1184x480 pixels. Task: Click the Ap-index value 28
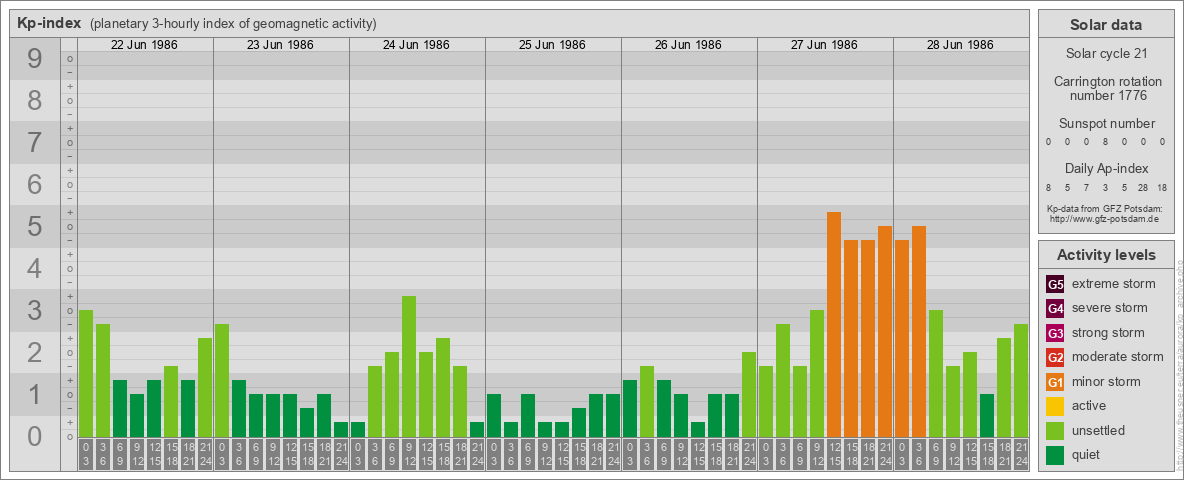coord(1143,187)
